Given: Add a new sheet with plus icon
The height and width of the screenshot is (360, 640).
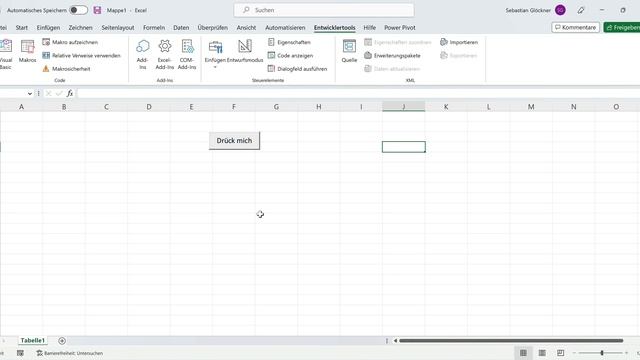Looking at the screenshot, I should point(62,341).
